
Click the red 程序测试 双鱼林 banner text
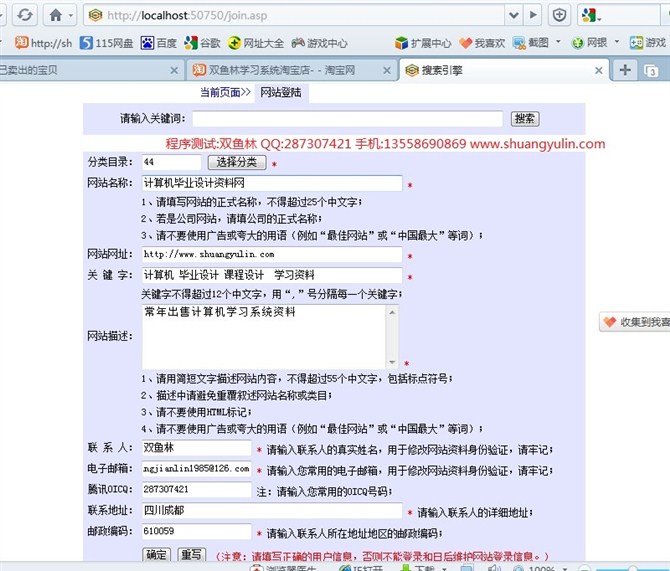(x=385, y=144)
